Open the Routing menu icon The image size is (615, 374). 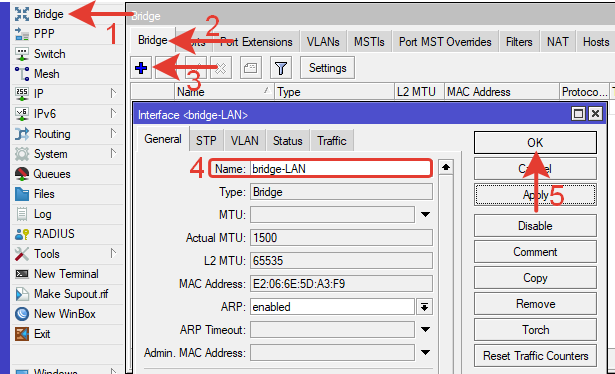(22, 134)
